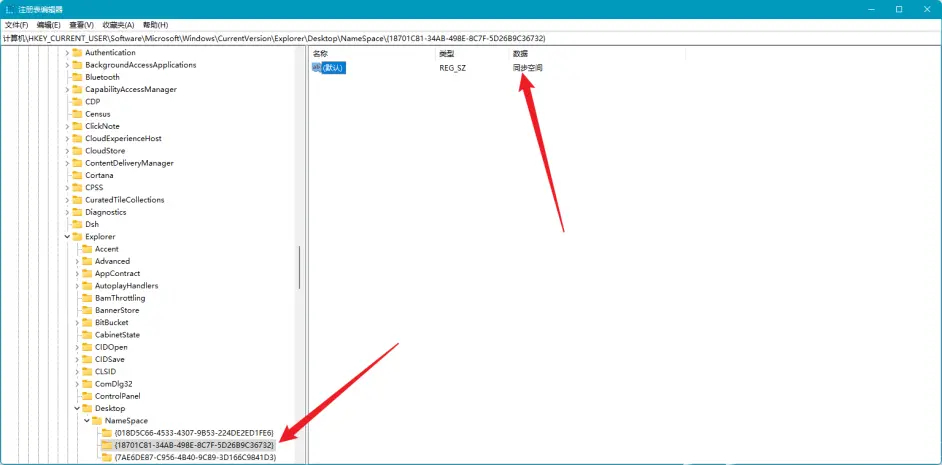
Task: Select the Accent folder icon
Action: pyautogui.click(x=87, y=249)
